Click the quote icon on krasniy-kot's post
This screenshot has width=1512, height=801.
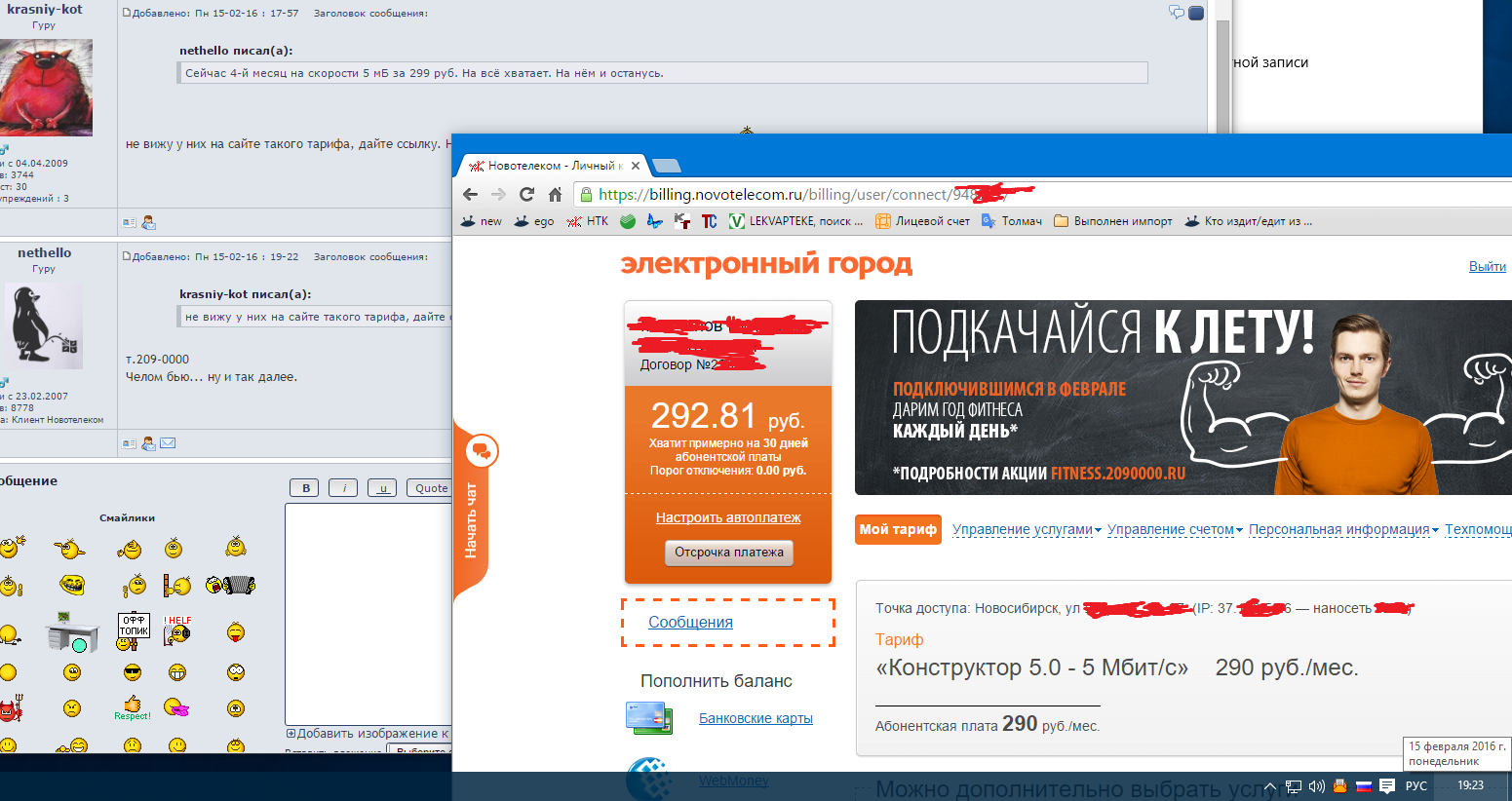(x=1177, y=13)
